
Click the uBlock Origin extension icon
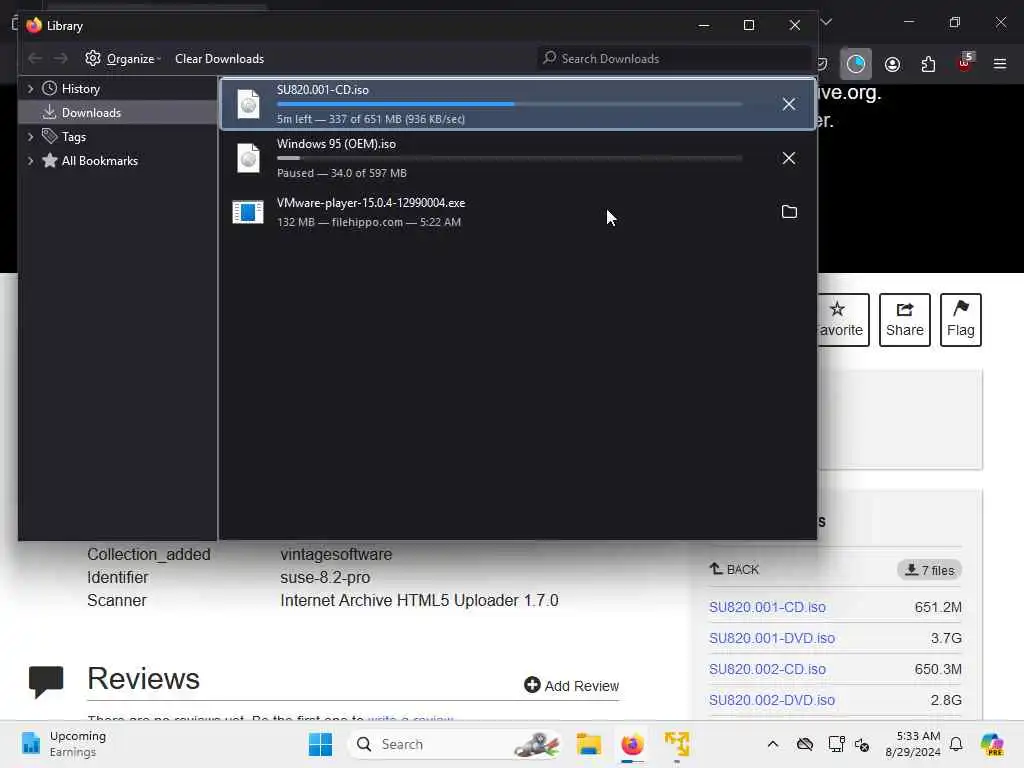965,63
